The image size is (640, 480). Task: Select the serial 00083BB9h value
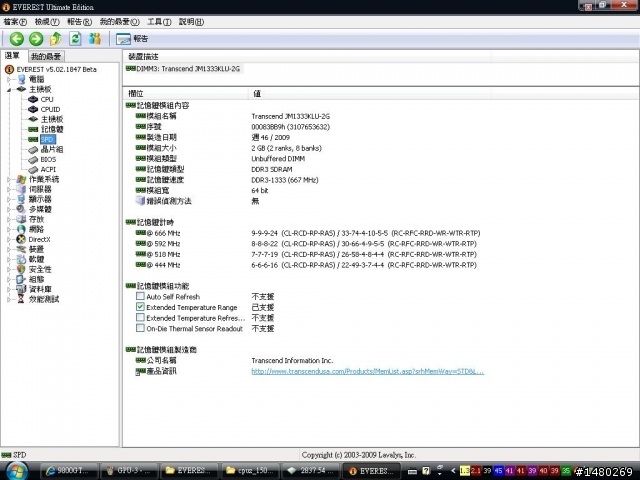pos(291,127)
